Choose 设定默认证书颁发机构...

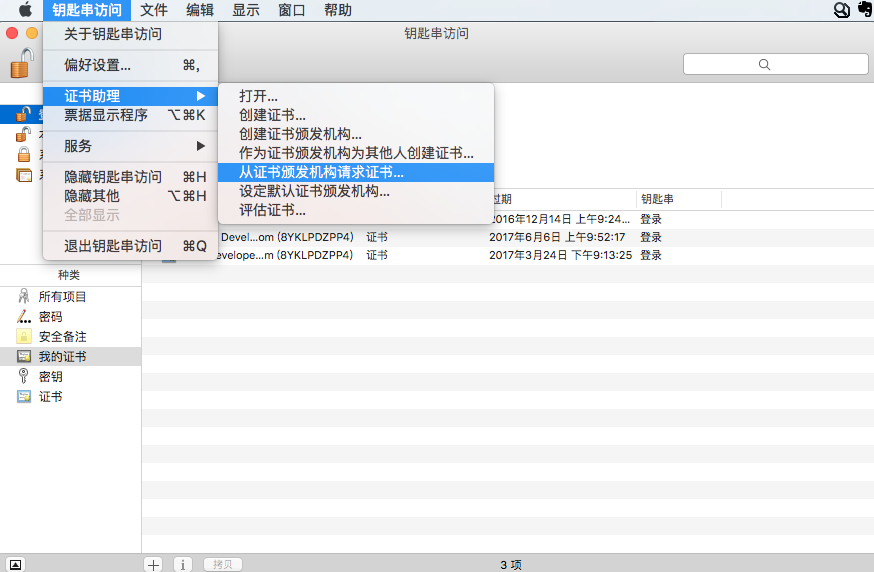pos(356,191)
